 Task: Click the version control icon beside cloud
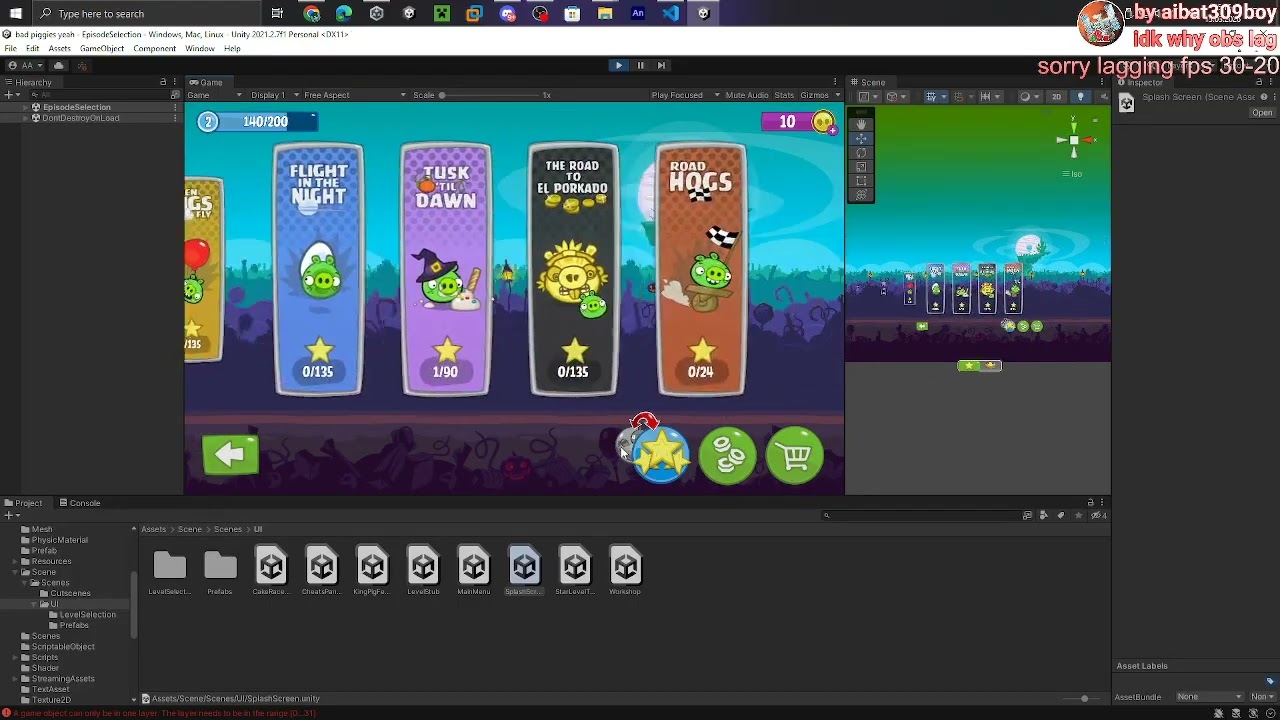pyautogui.click(x=82, y=66)
